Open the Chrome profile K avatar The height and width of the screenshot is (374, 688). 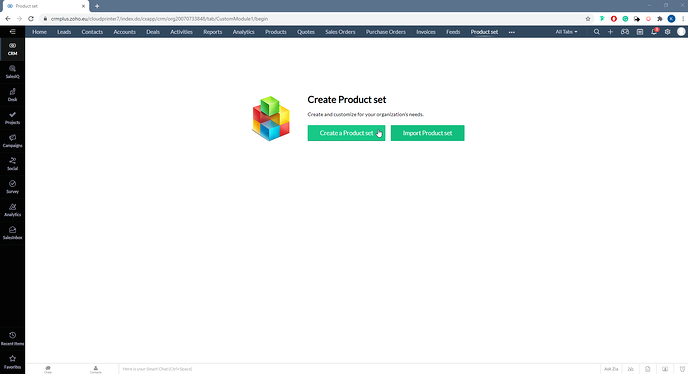click(x=671, y=19)
